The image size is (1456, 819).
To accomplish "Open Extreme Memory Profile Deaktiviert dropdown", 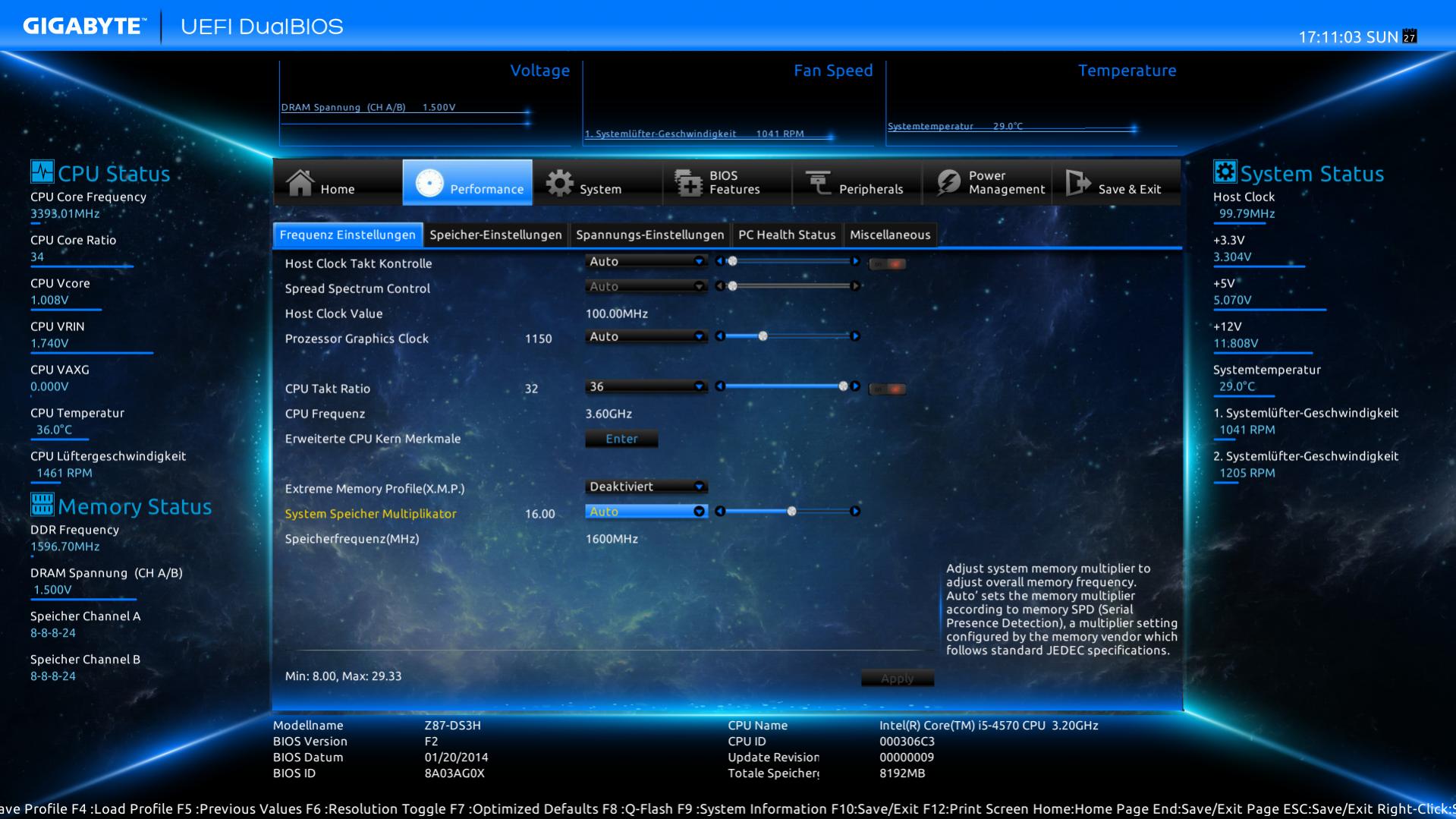I will click(x=646, y=487).
